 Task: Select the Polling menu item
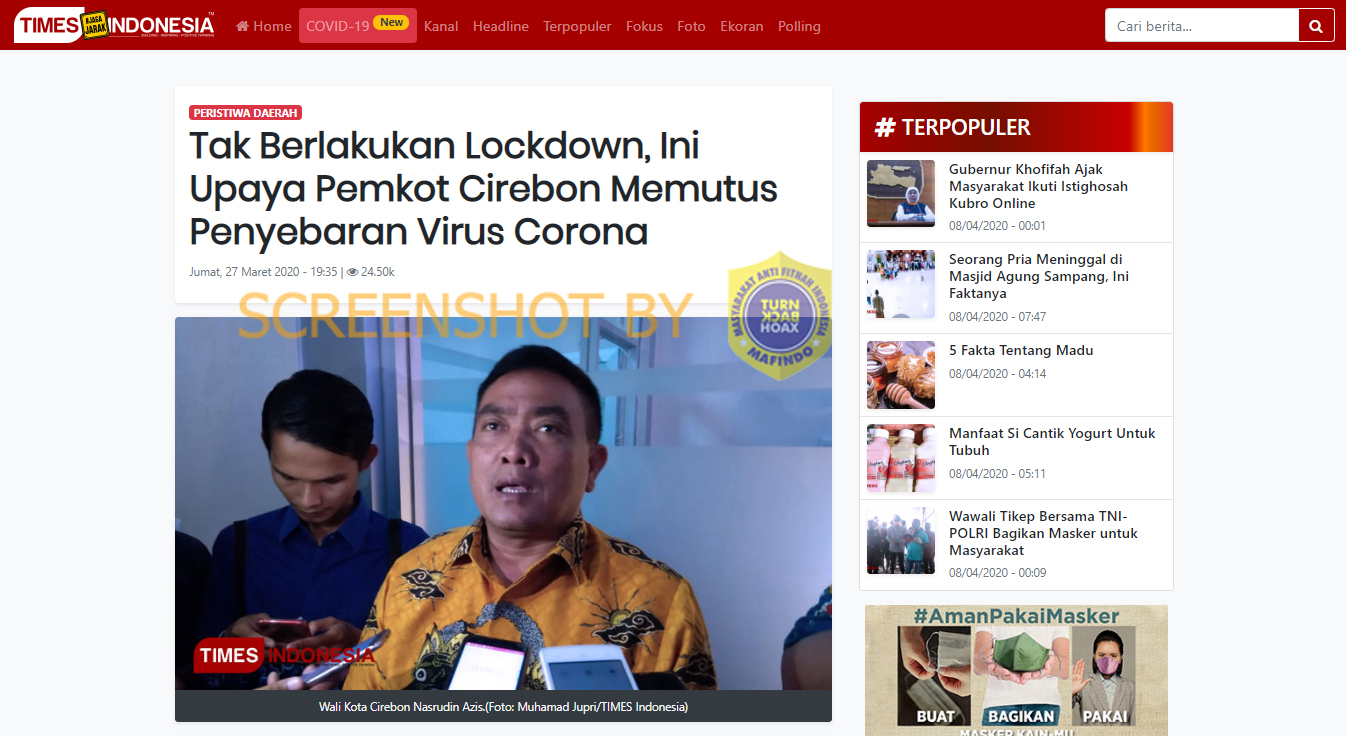(x=799, y=26)
